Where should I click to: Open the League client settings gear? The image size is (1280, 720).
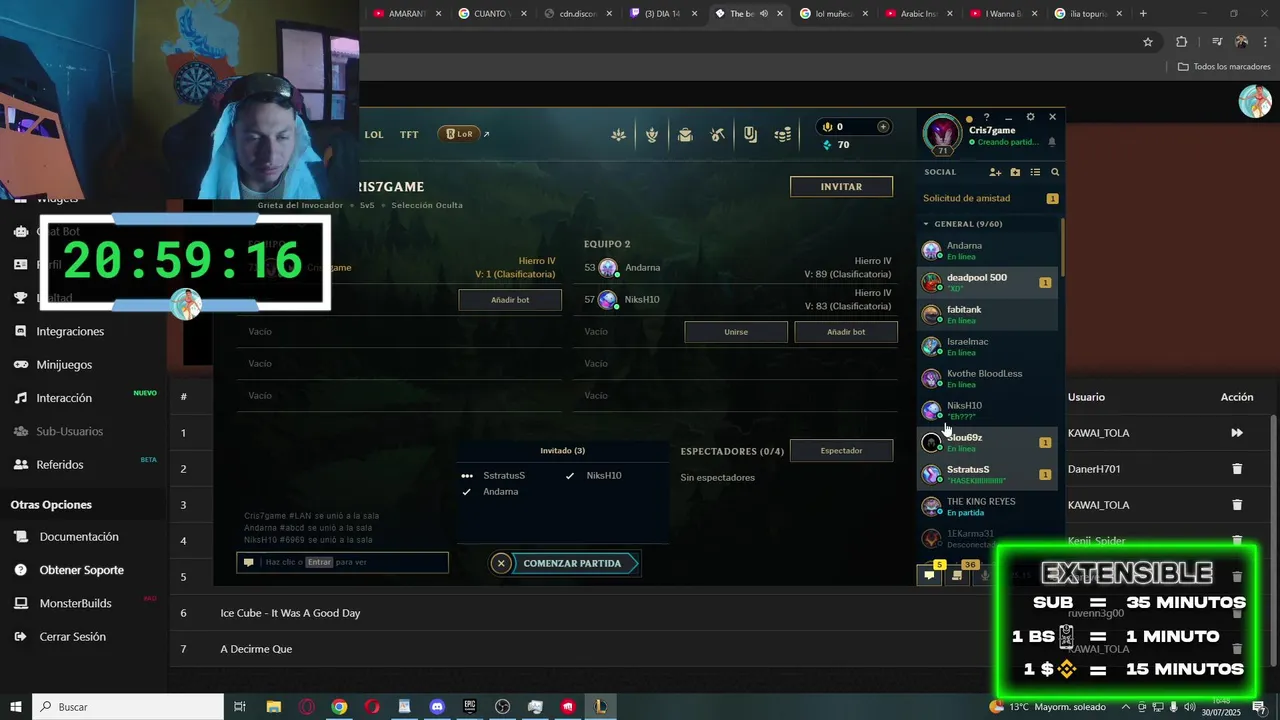coord(1031,117)
